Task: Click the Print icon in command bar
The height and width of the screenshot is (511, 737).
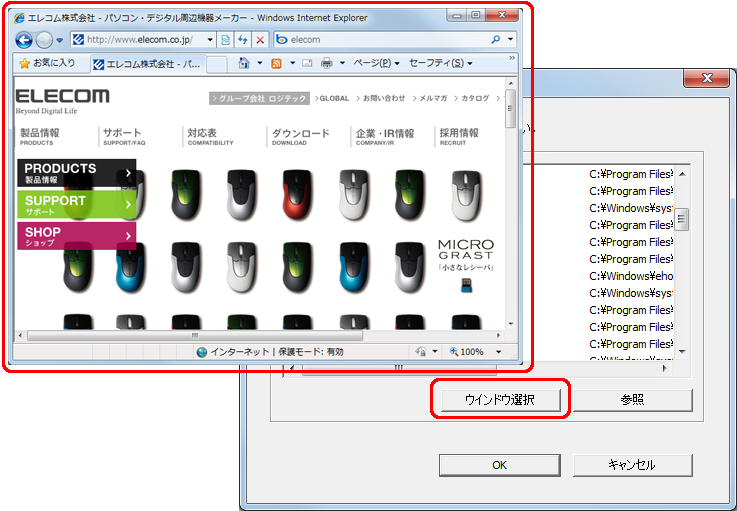Action: (x=327, y=63)
